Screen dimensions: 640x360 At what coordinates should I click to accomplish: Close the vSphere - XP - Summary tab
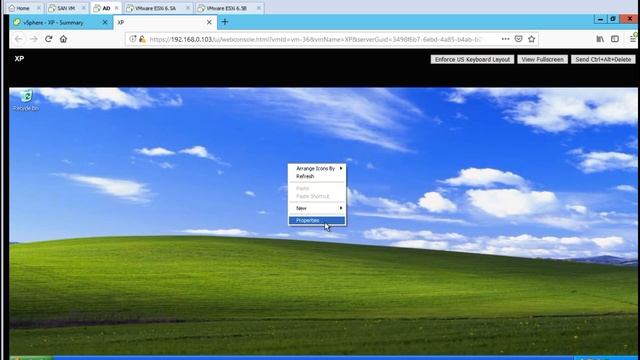(x=105, y=22)
